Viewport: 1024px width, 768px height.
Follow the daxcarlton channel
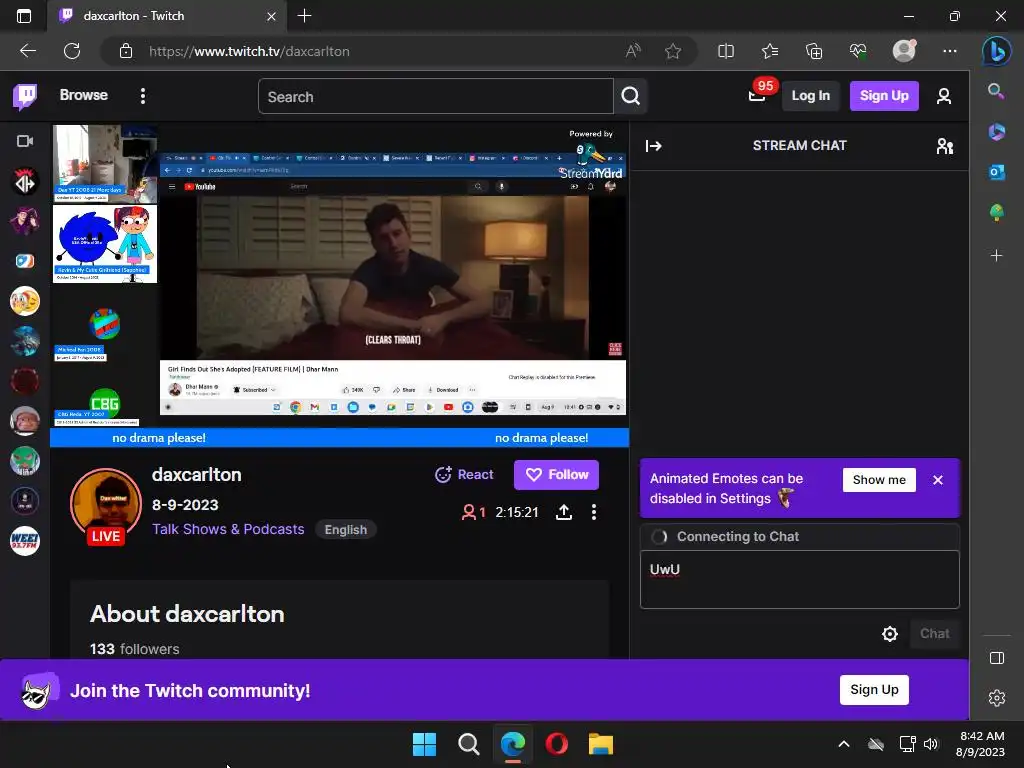tap(556, 475)
